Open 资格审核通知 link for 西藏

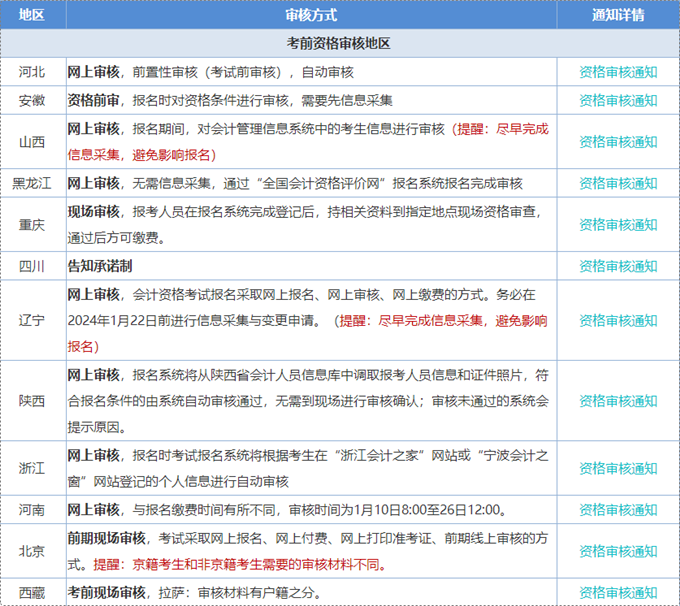[618, 593]
